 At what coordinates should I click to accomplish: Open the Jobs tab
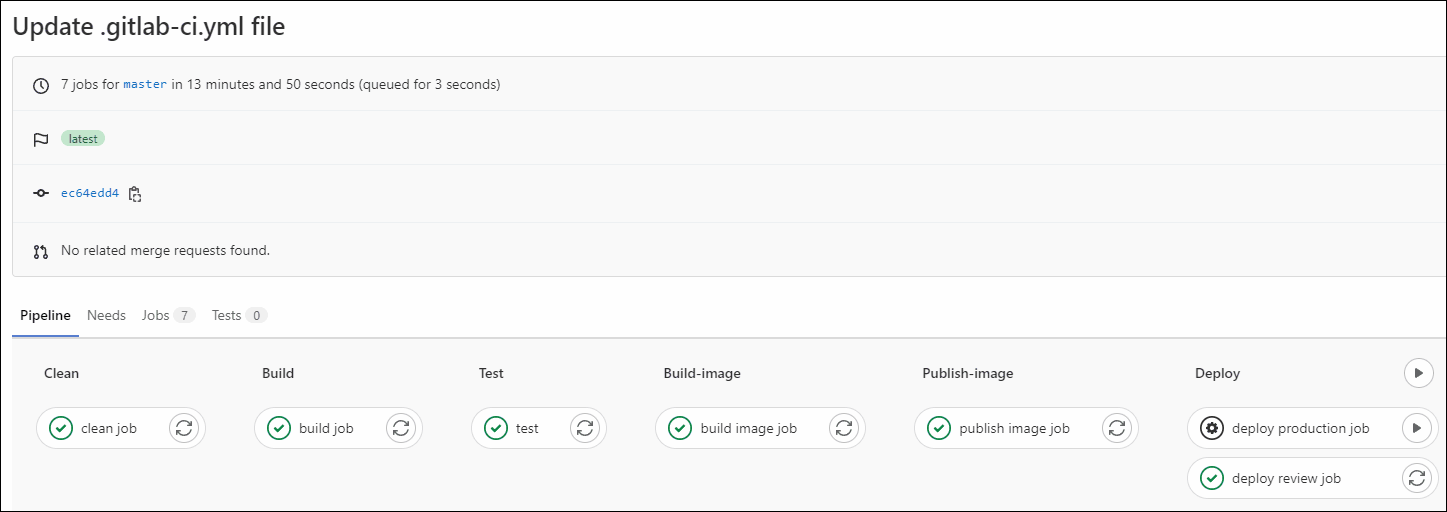coord(168,315)
